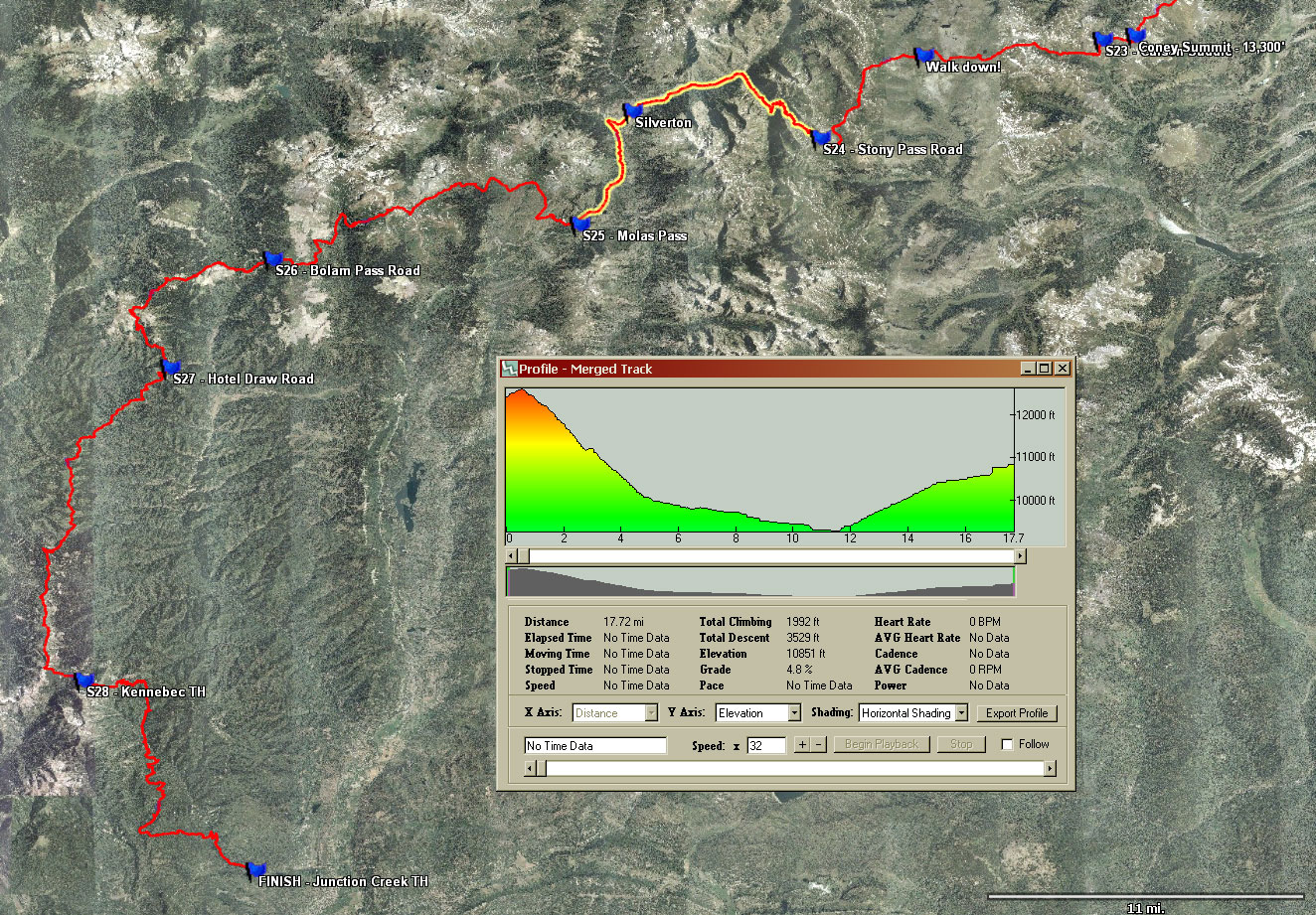Click the Walk down! waypoint flag
This screenshot has height=915, width=1316.
coord(925,55)
